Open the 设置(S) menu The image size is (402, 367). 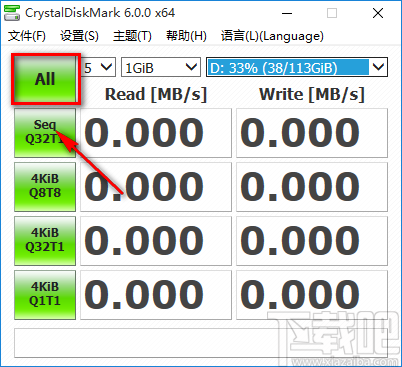coord(79,36)
